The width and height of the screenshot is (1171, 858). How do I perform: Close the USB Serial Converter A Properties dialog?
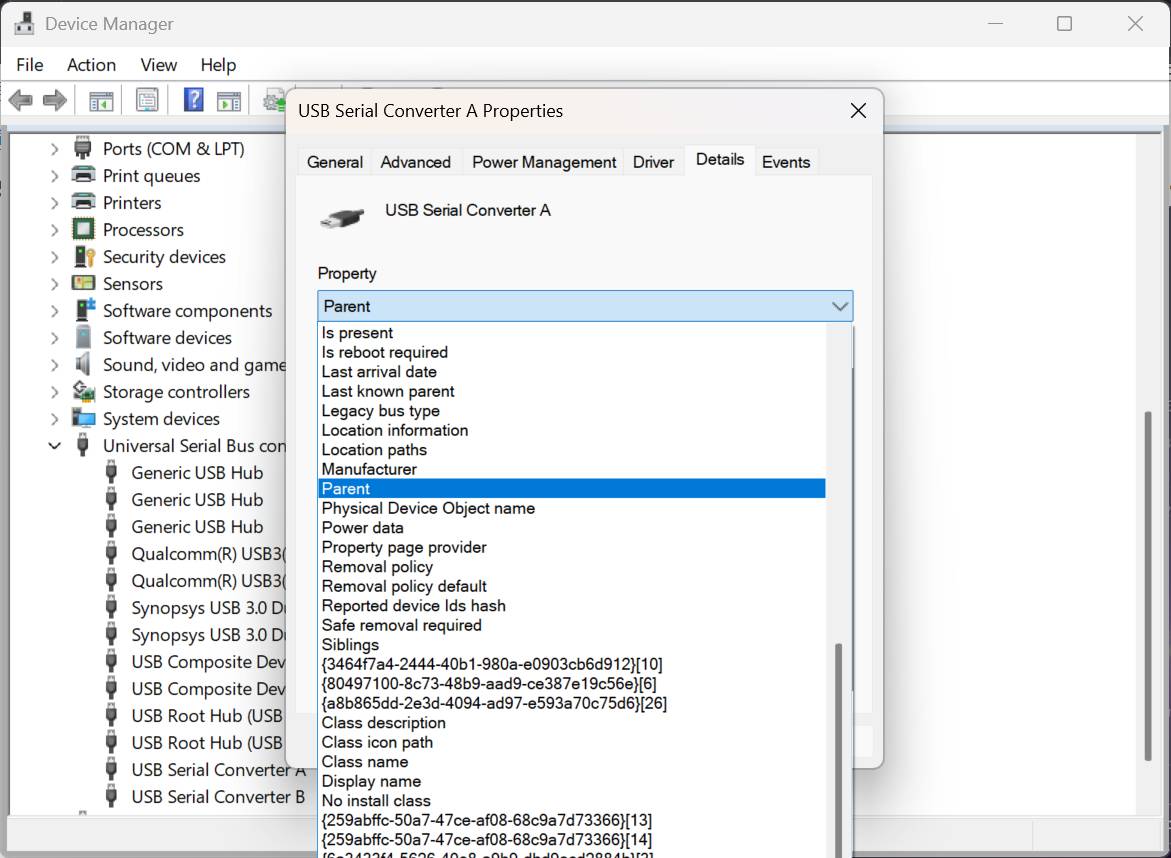[858, 111]
